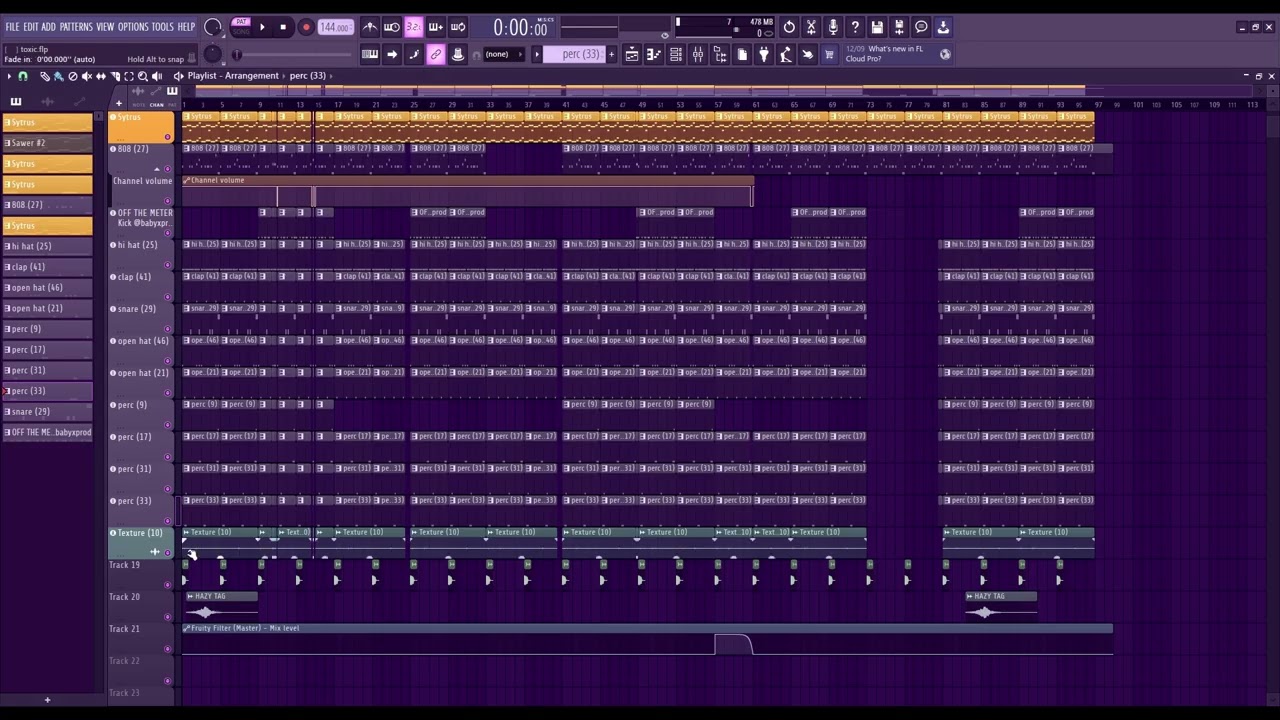
Task: Select OFF THE ME..babyxprod in picker
Action: click(48, 432)
